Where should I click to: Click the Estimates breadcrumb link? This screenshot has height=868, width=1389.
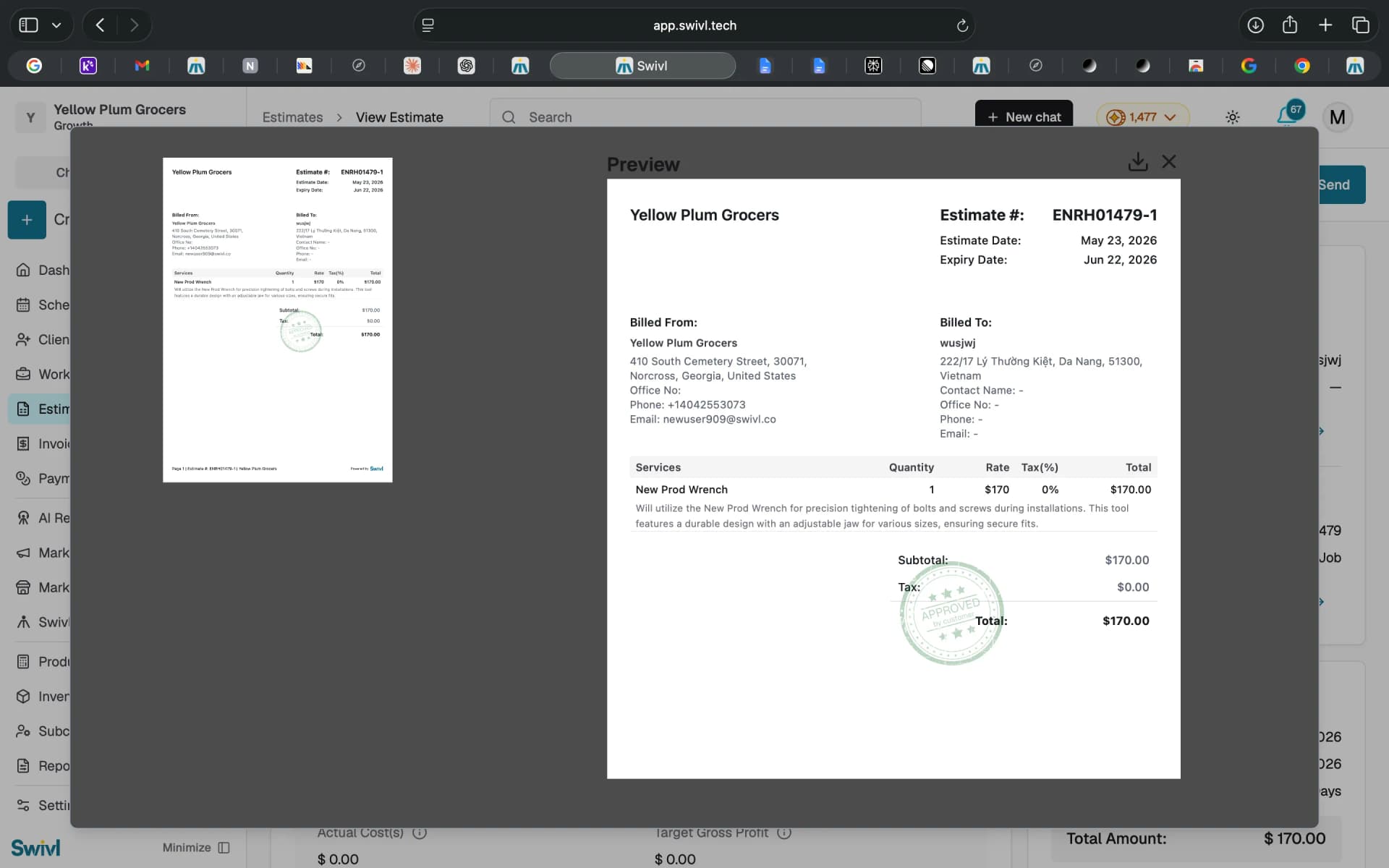(292, 117)
